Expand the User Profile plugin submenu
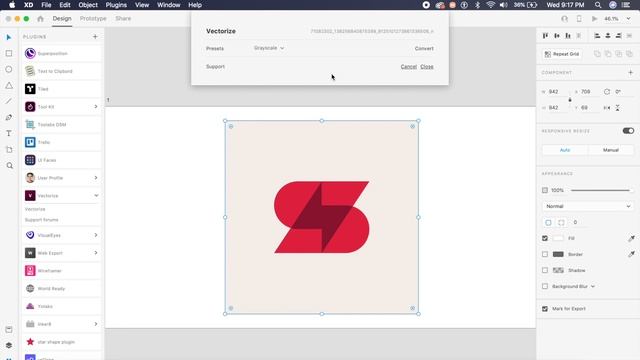The width and height of the screenshot is (640, 360). coord(96,178)
